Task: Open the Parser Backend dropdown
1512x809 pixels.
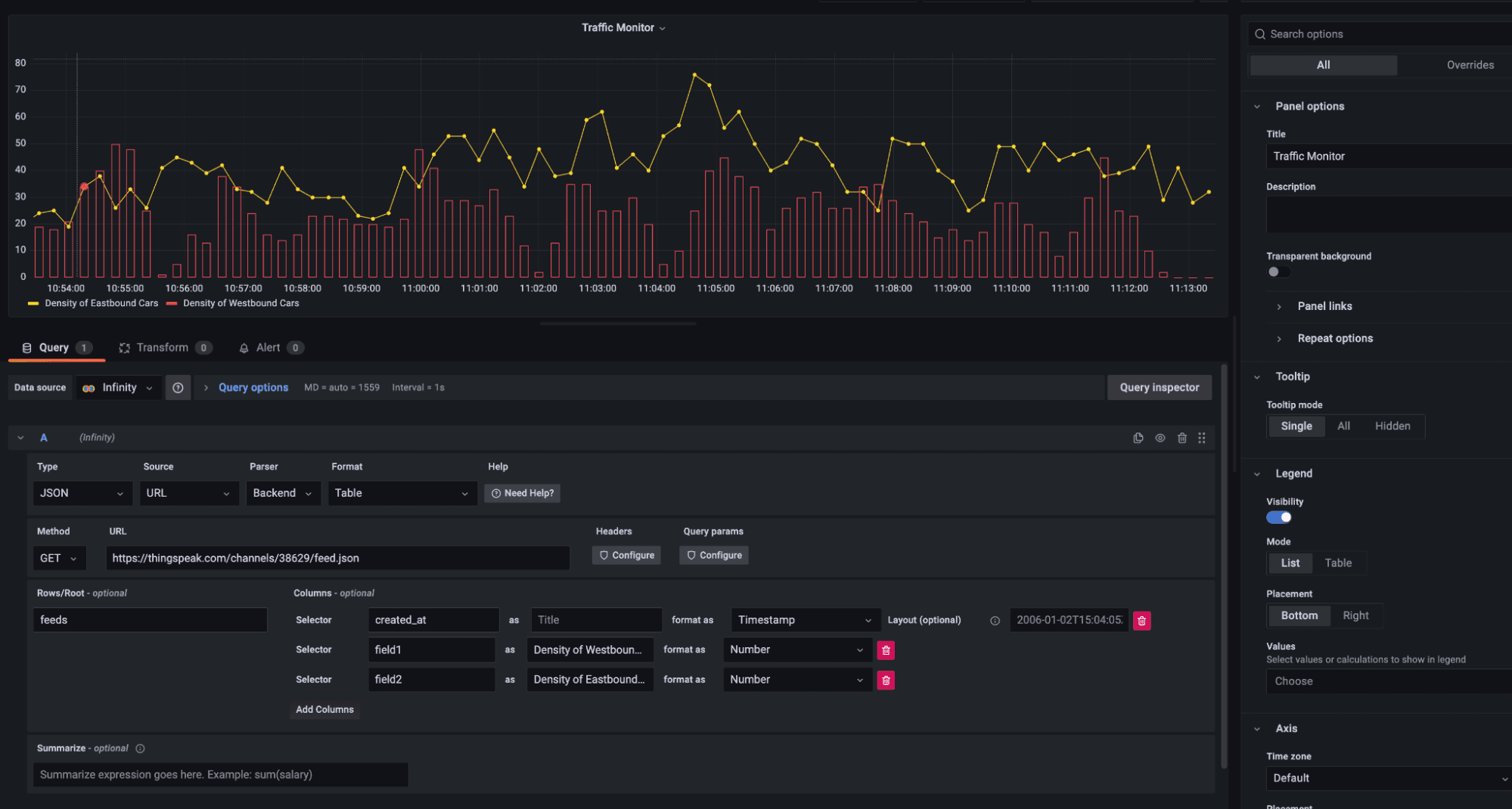Action: tap(283, 493)
